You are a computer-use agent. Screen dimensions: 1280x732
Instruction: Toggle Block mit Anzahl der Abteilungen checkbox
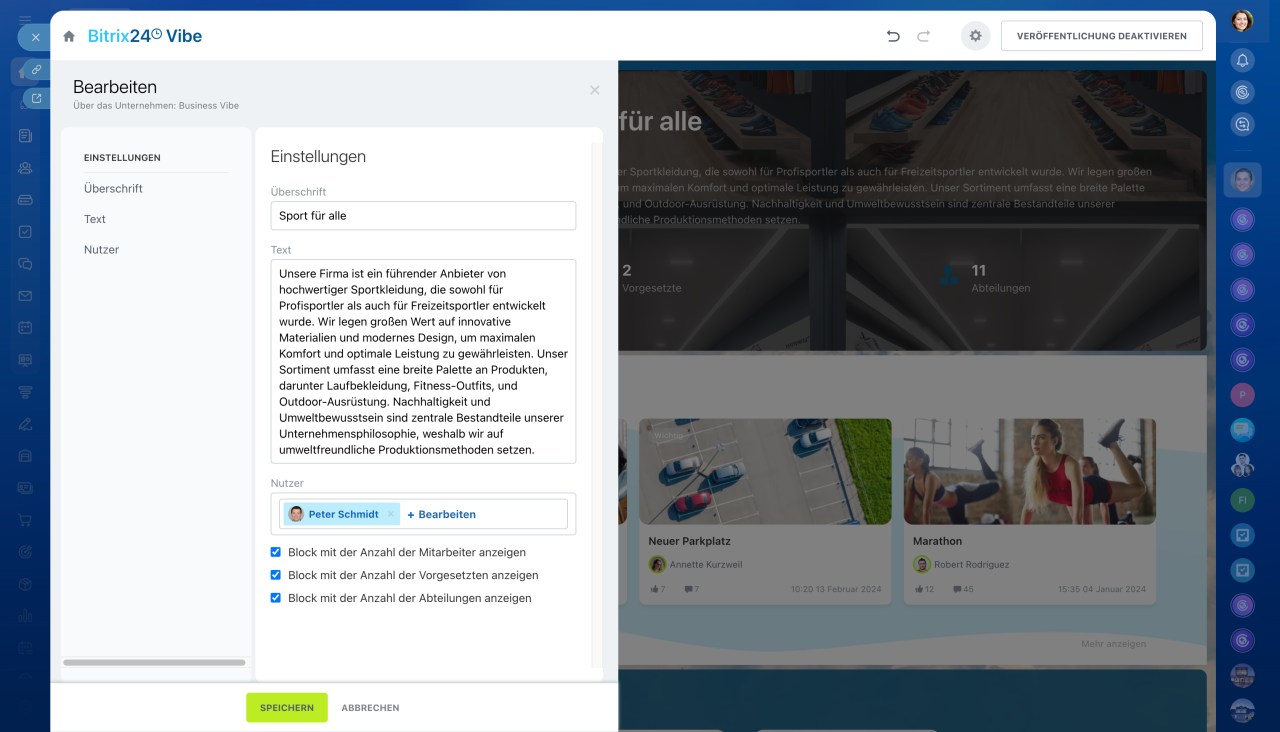(276, 598)
